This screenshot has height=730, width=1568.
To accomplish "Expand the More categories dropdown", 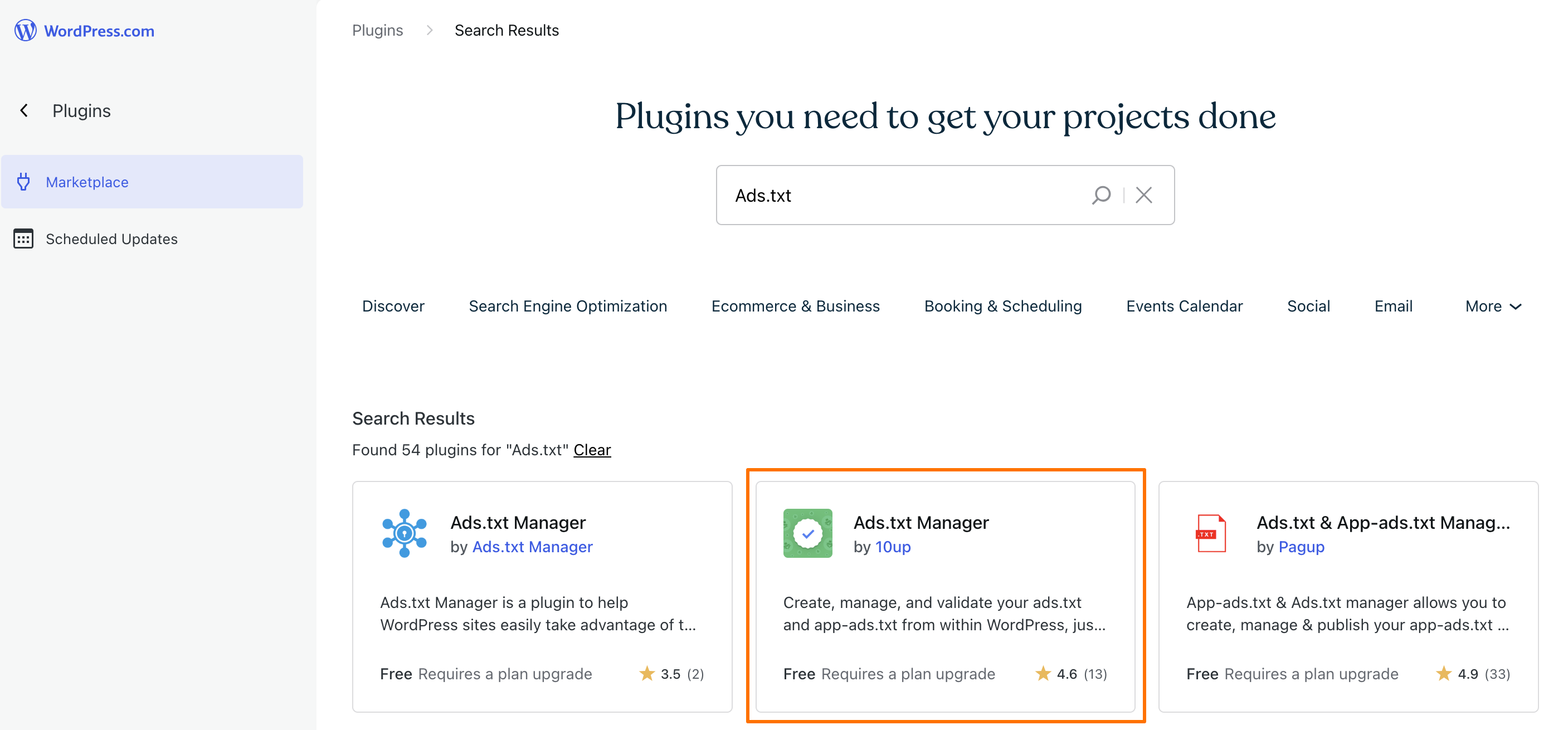I will [1493, 306].
